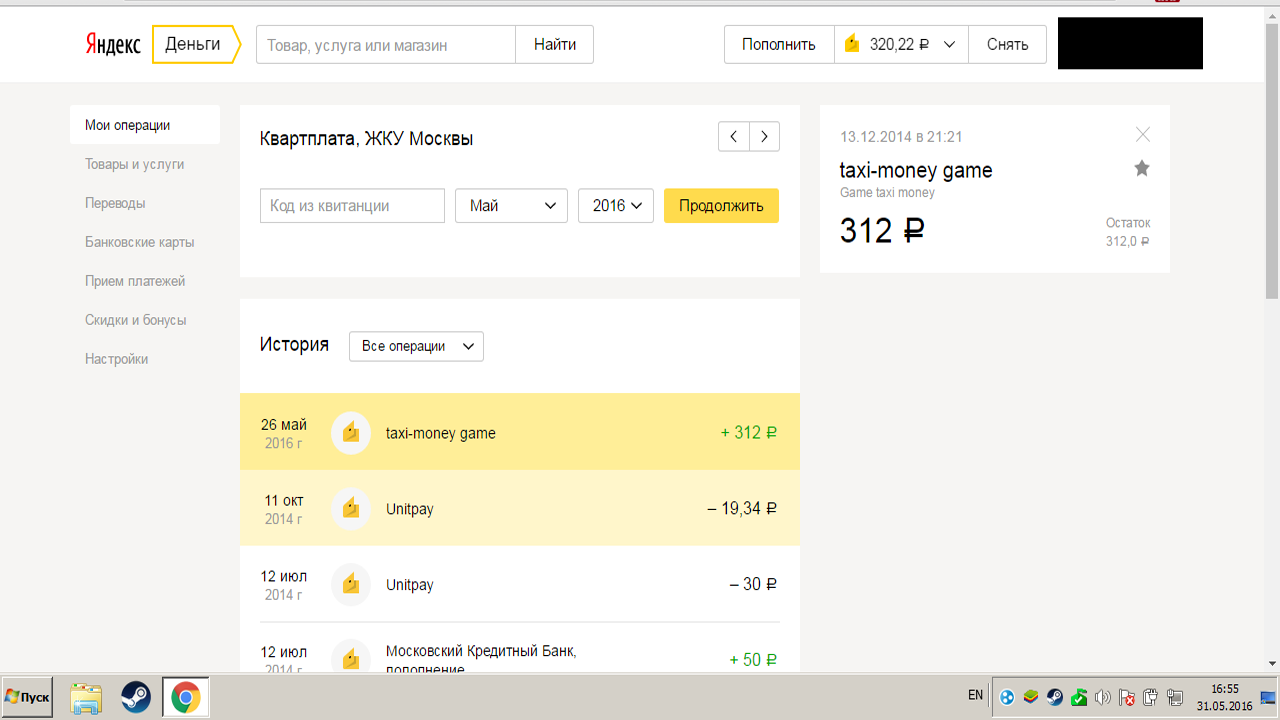Select the Unitpay operation for 30 ₽
This screenshot has height=720, width=1280.
coord(520,585)
